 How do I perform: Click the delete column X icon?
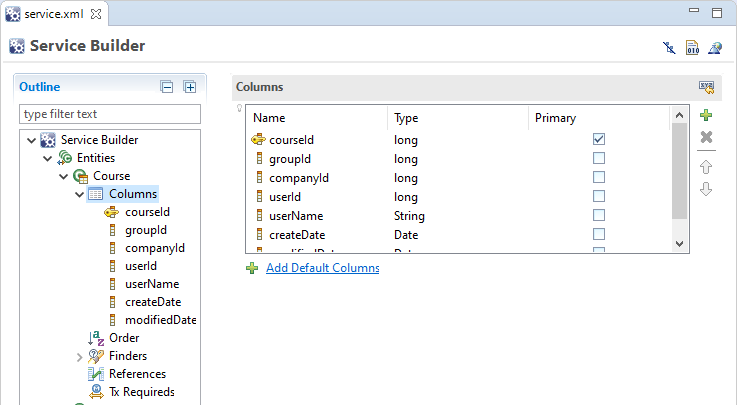[x=706, y=137]
